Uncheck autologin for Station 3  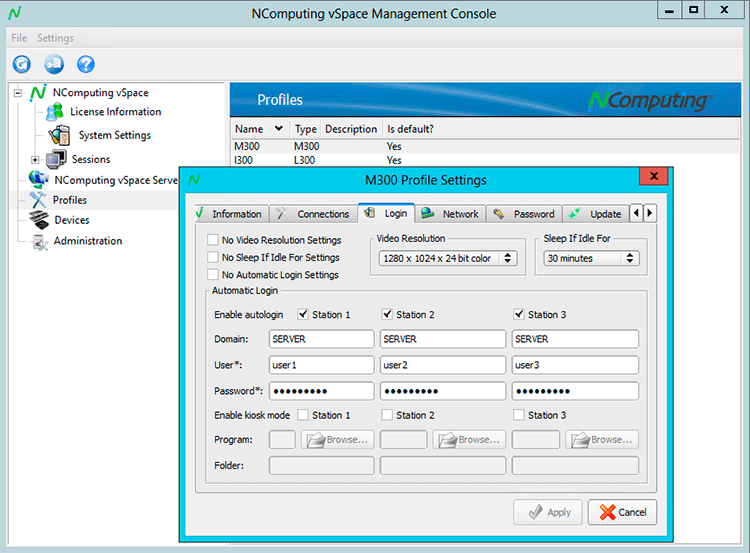click(x=519, y=314)
